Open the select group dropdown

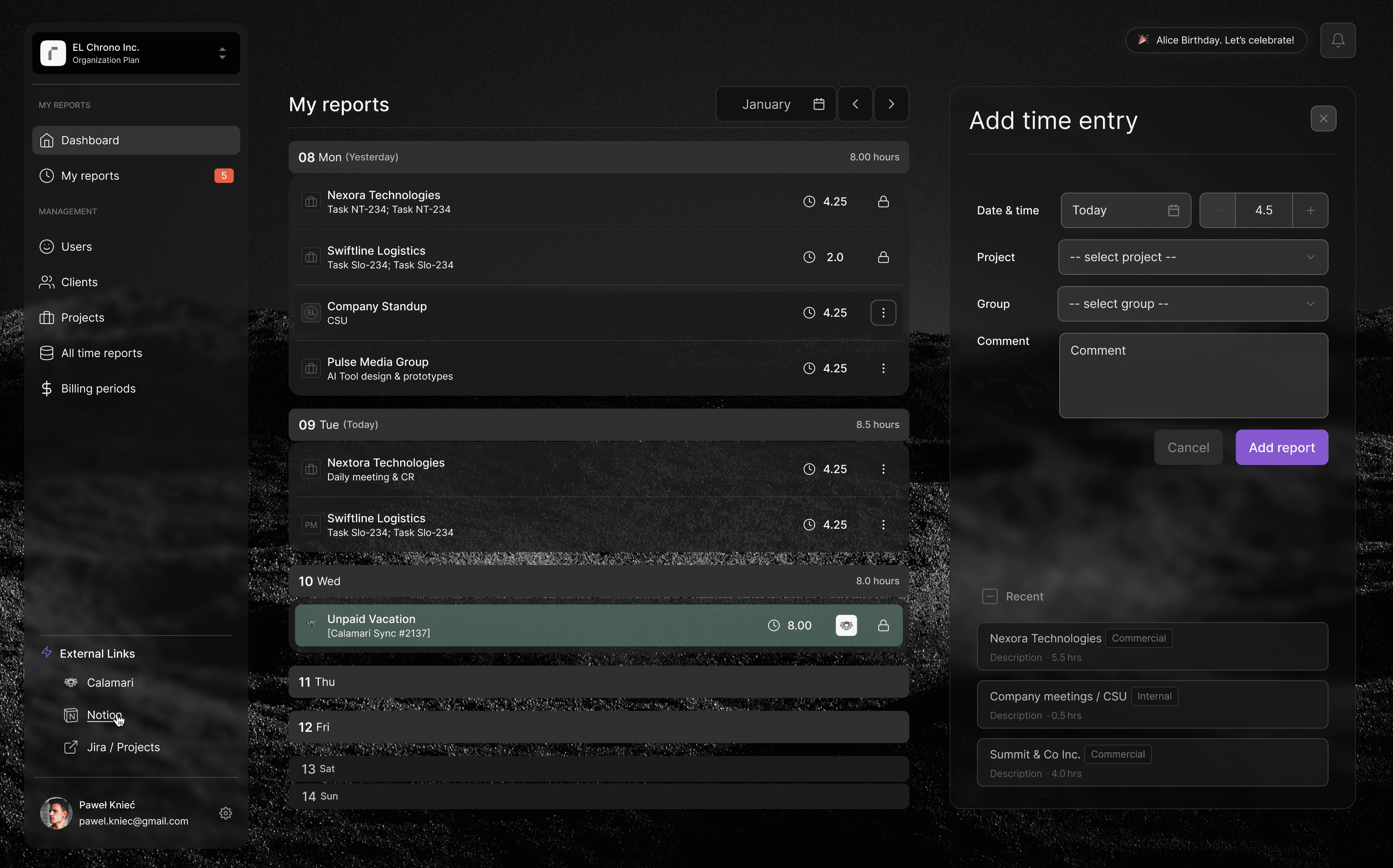pos(1193,304)
